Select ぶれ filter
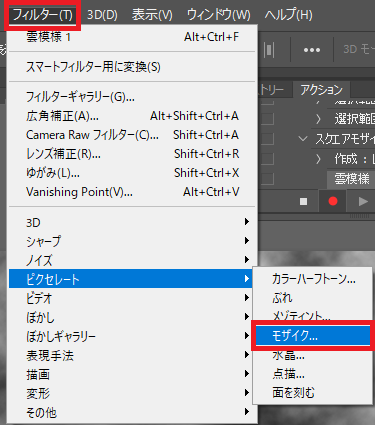The height and width of the screenshot is (425, 375). point(313,298)
